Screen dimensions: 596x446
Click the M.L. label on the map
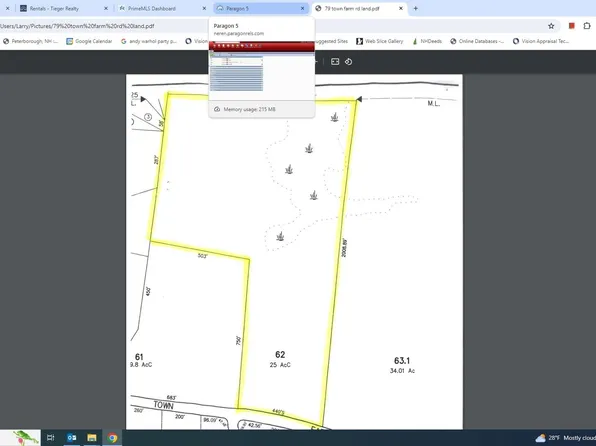(x=434, y=103)
